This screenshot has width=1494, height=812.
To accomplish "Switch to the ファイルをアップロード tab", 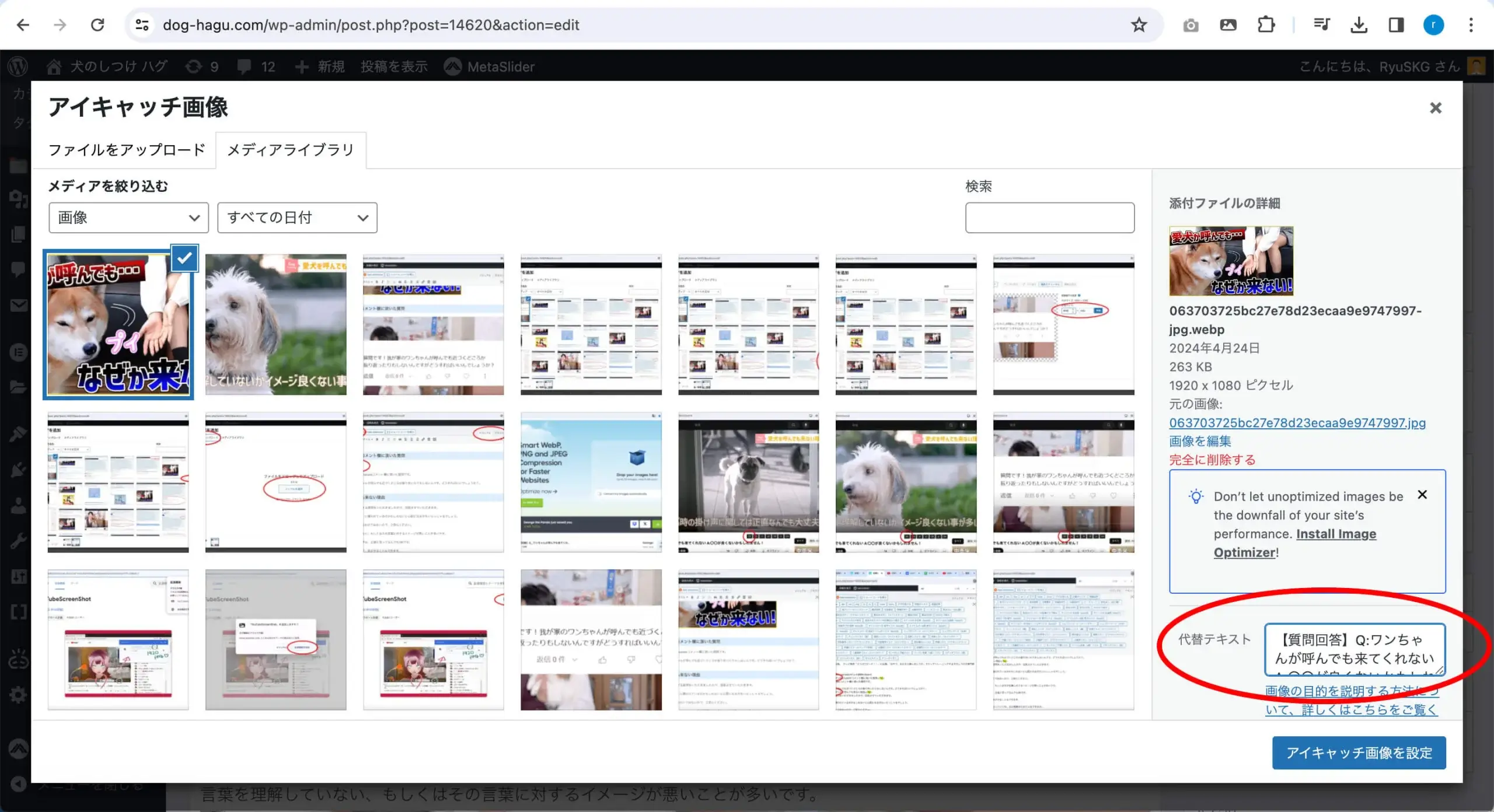I will 127,150.
